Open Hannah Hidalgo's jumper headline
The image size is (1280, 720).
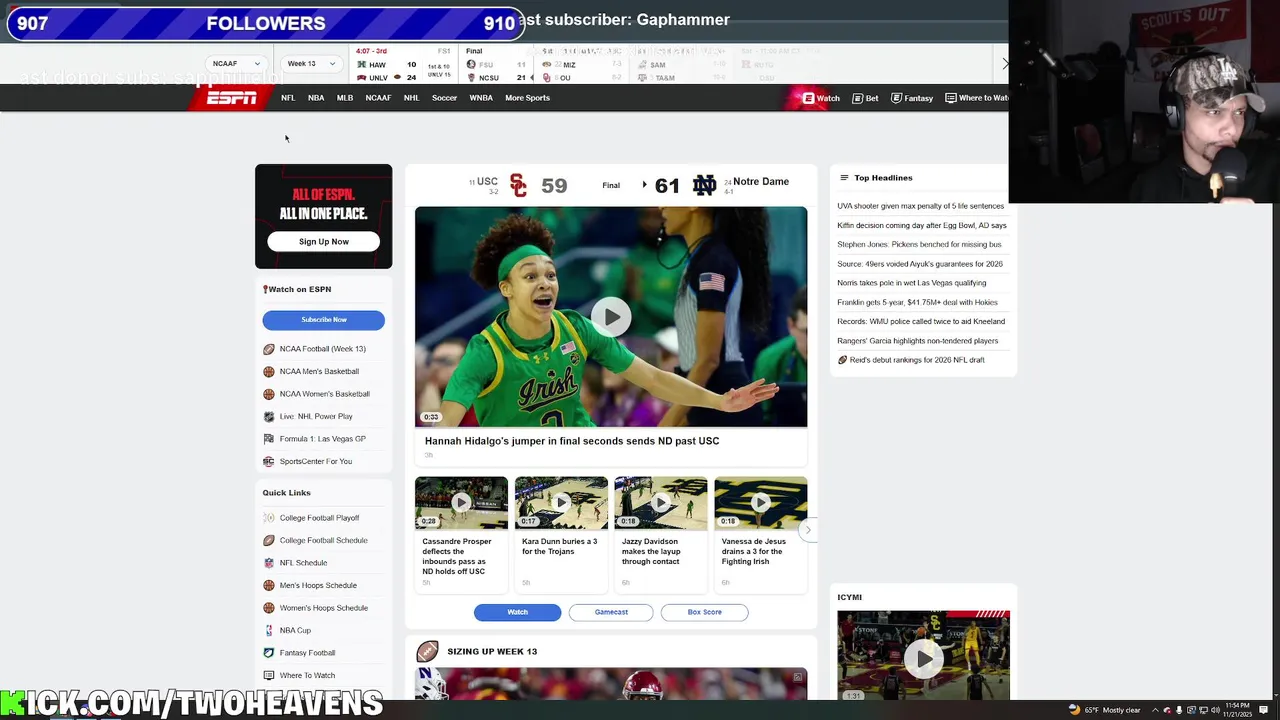click(572, 441)
